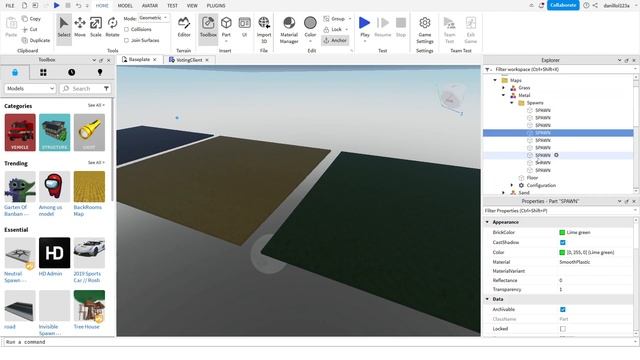The width and height of the screenshot is (640, 360).
Task: Open the Terrain Editor
Action: tap(184, 27)
